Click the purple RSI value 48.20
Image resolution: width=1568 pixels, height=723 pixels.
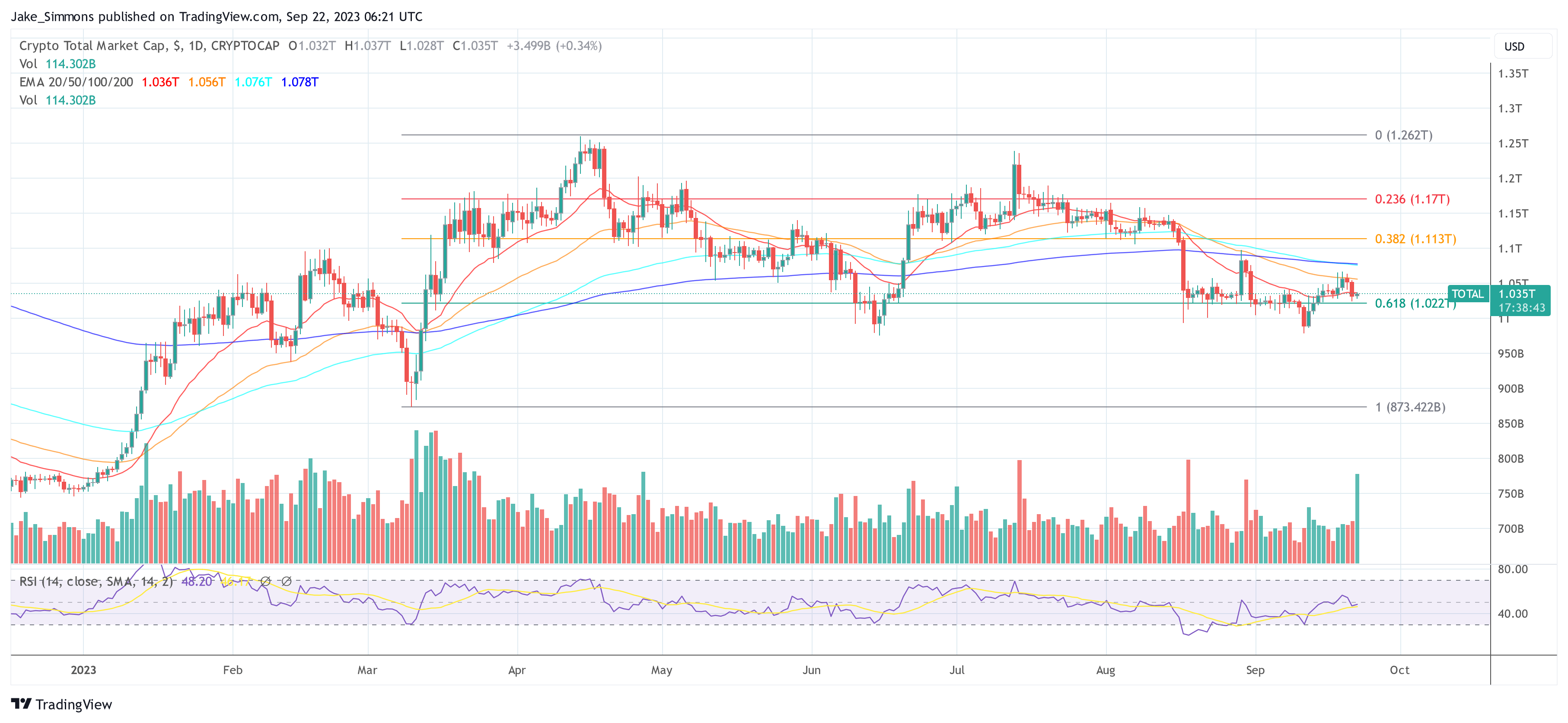pos(197,582)
